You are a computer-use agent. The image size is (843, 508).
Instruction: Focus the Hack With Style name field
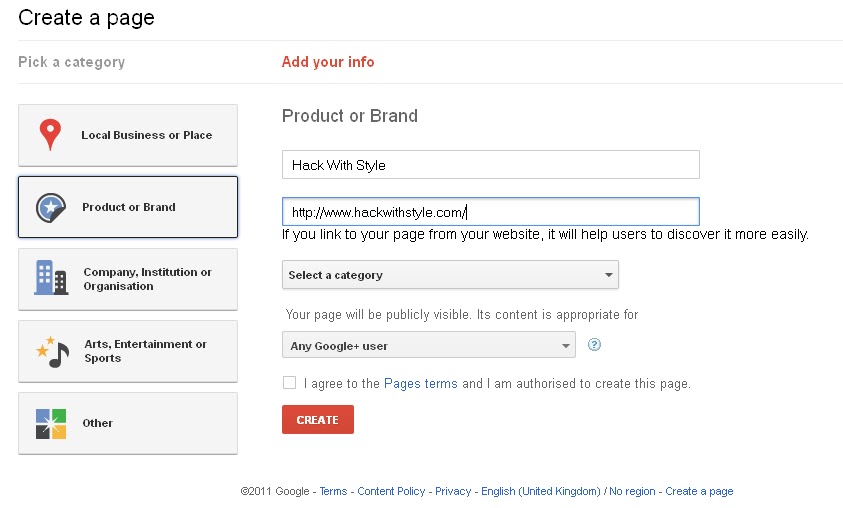pyautogui.click(x=491, y=164)
